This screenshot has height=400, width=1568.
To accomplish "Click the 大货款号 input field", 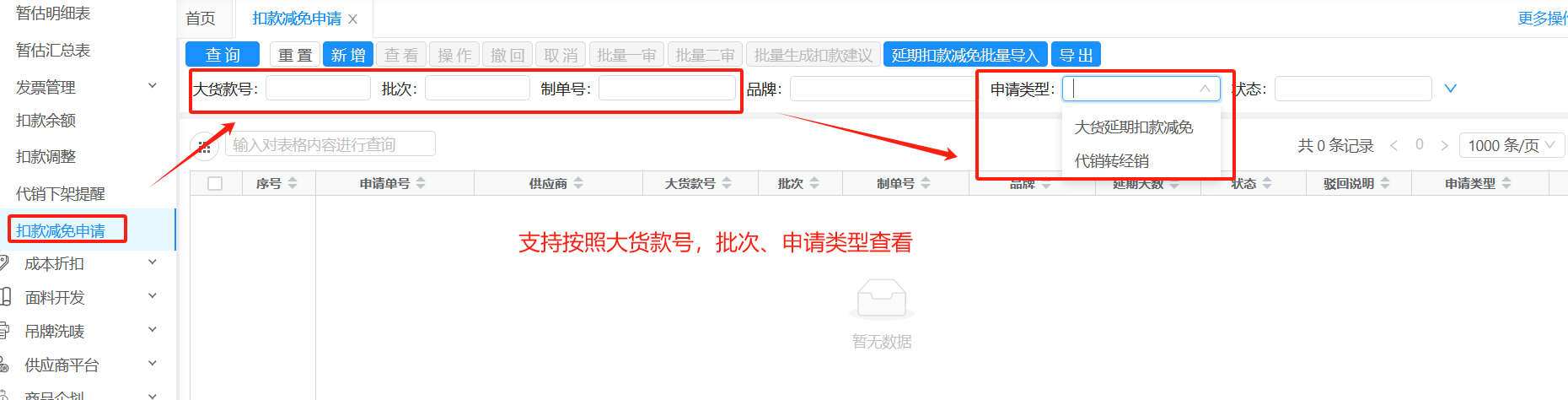I will coord(318,89).
